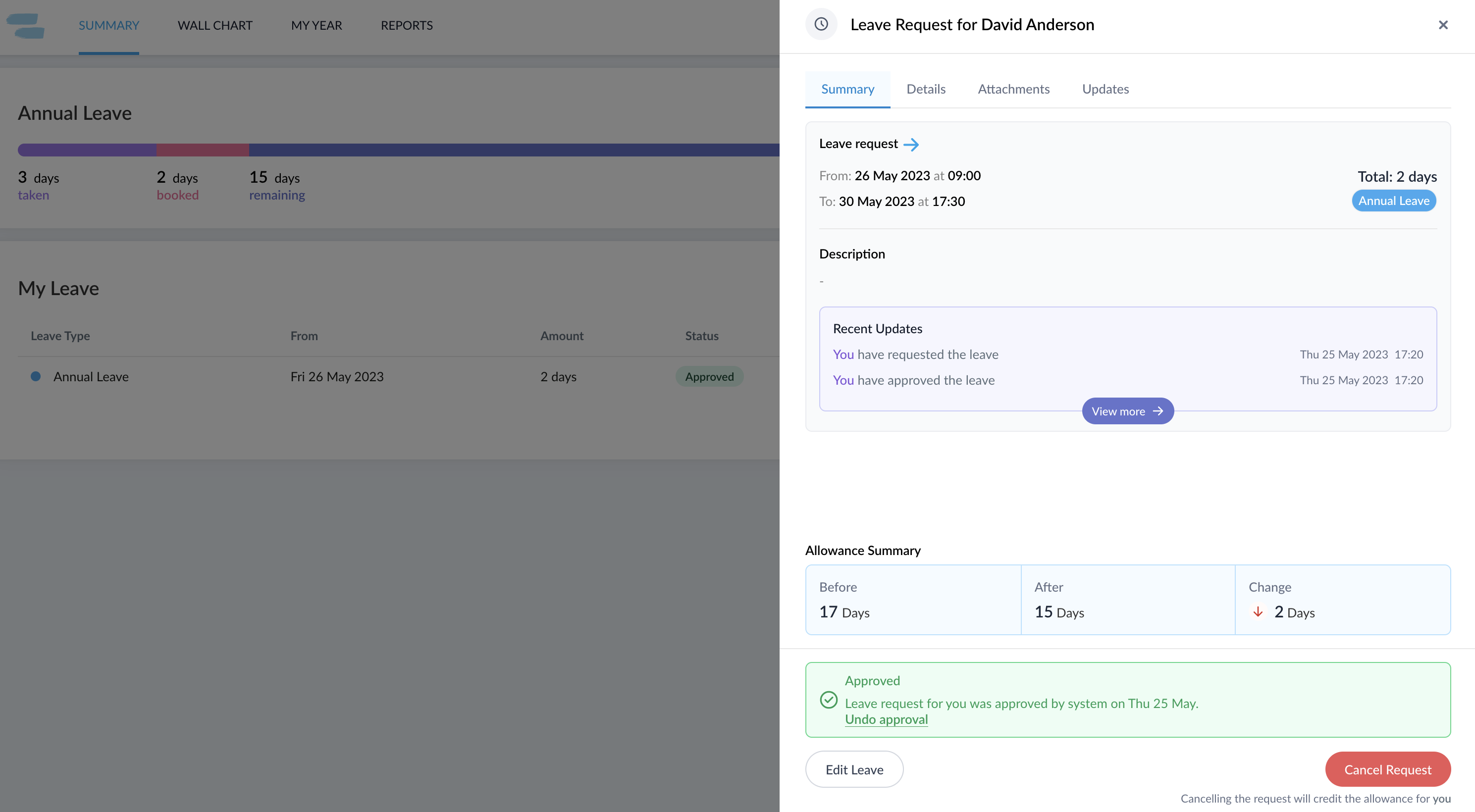This screenshot has height=812, width=1475.
Task: Click the Before '17 Days' allowance box
Action: tap(913, 600)
